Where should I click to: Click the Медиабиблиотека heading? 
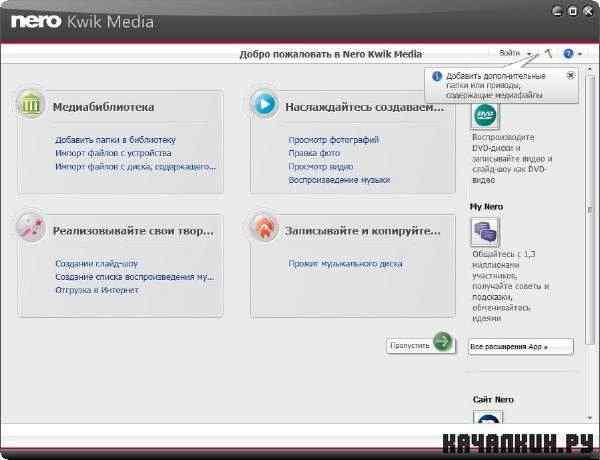103,107
